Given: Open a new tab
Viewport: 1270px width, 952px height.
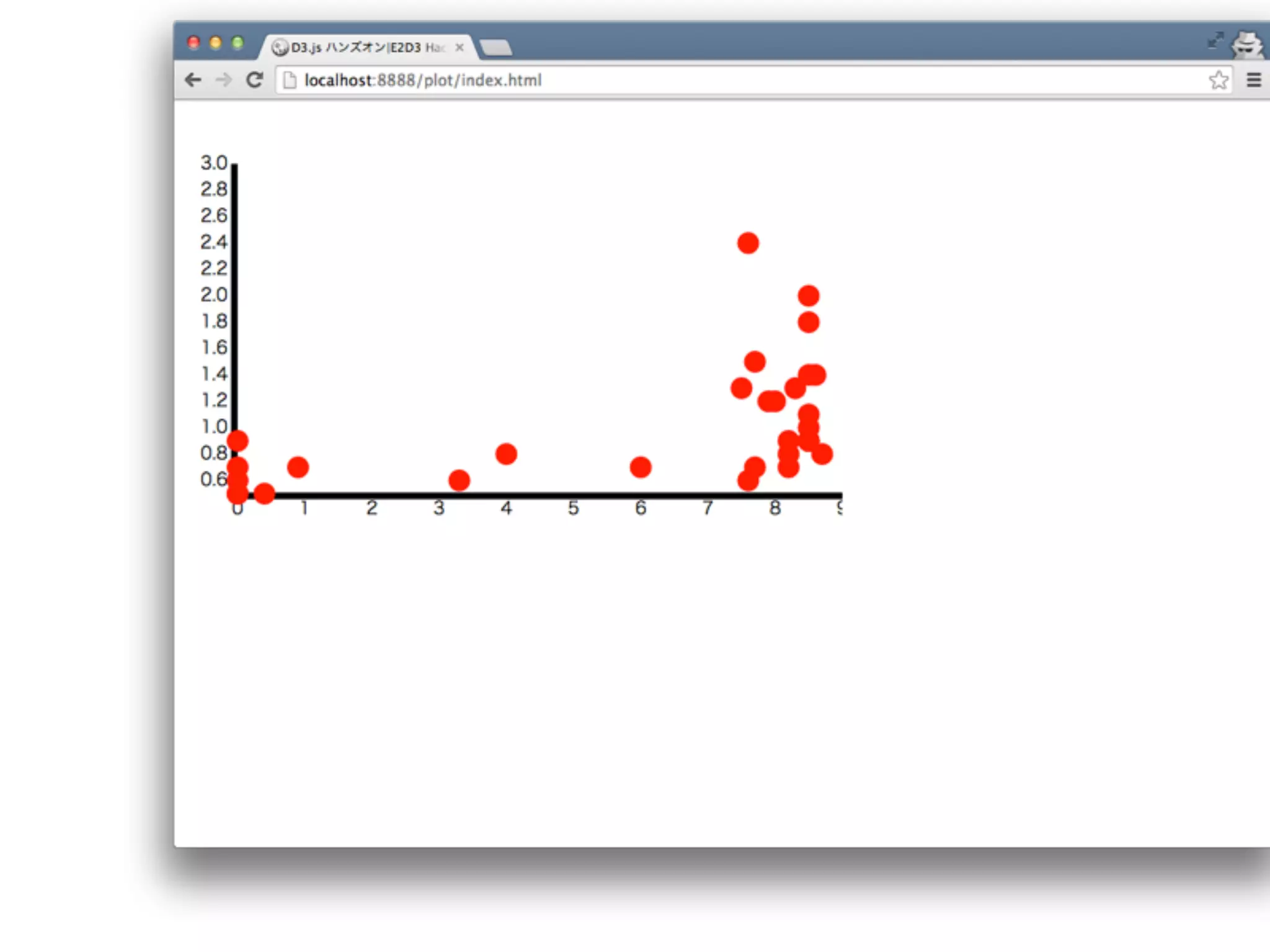Looking at the screenshot, I should pyautogui.click(x=496, y=47).
